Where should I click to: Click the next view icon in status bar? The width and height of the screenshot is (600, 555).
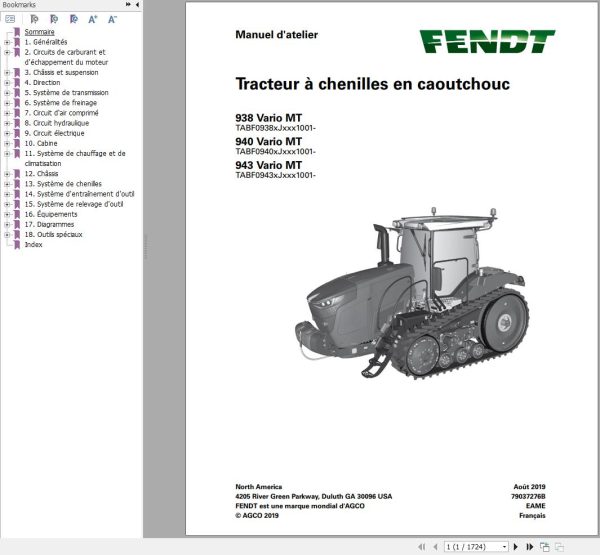tap(559, 547)
